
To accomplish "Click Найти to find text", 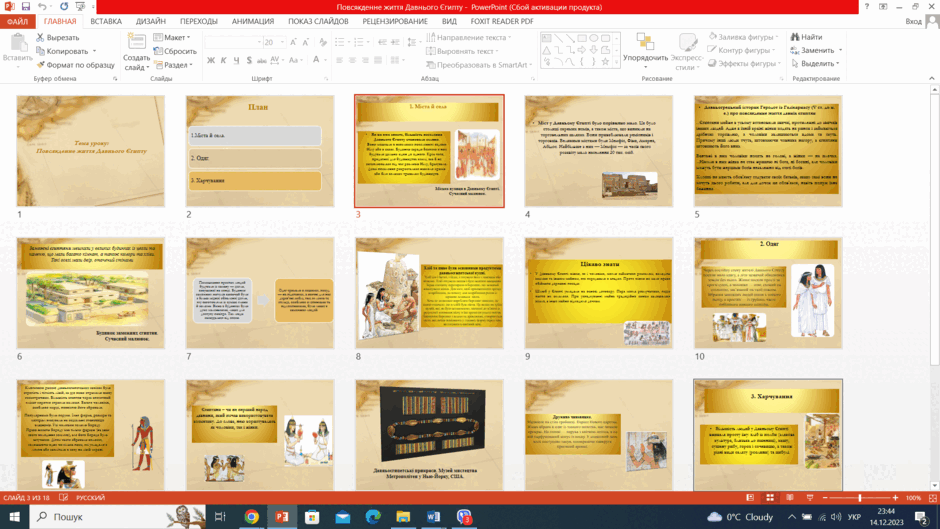I will pos(807,37).
